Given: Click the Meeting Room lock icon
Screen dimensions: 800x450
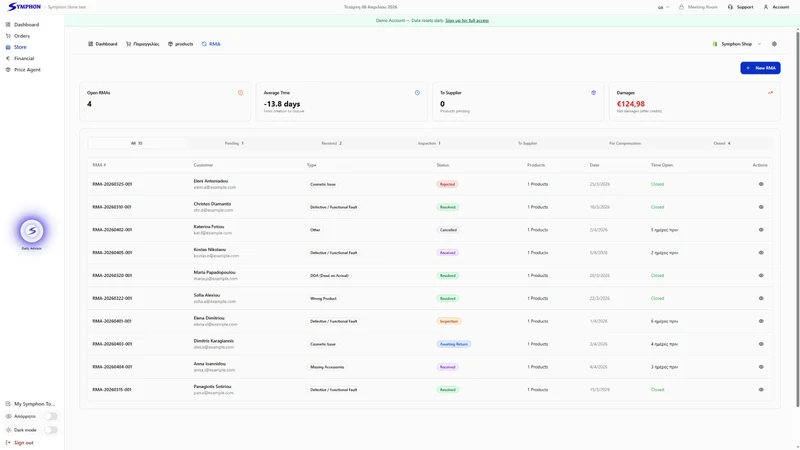Looking at the screenshot, I should pos(681,7).
